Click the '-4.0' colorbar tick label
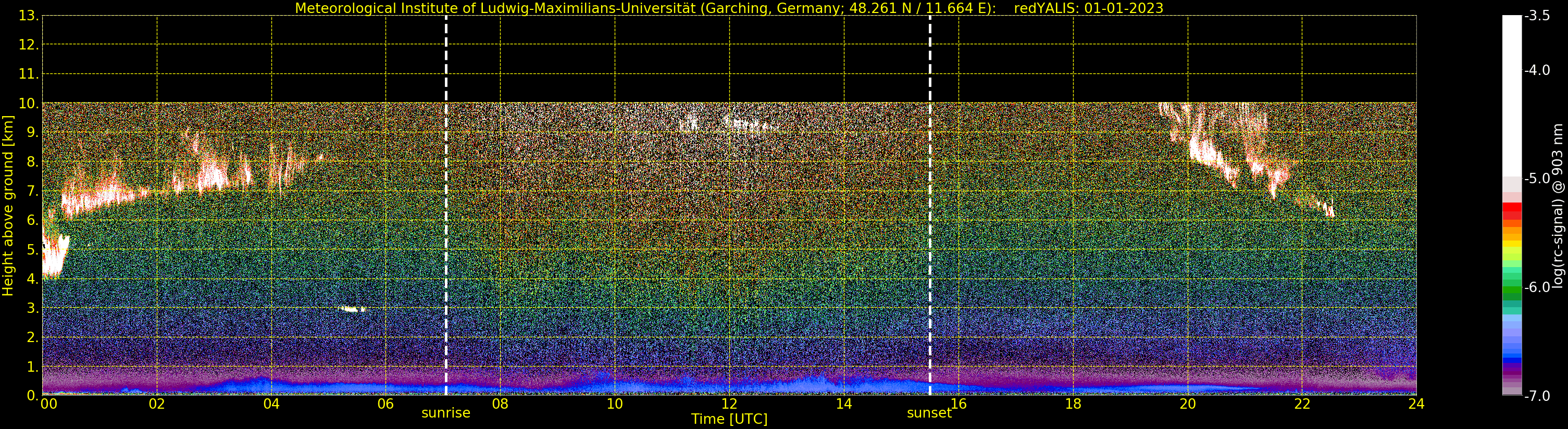1568x429 pixels. [x=1537, y=70]
